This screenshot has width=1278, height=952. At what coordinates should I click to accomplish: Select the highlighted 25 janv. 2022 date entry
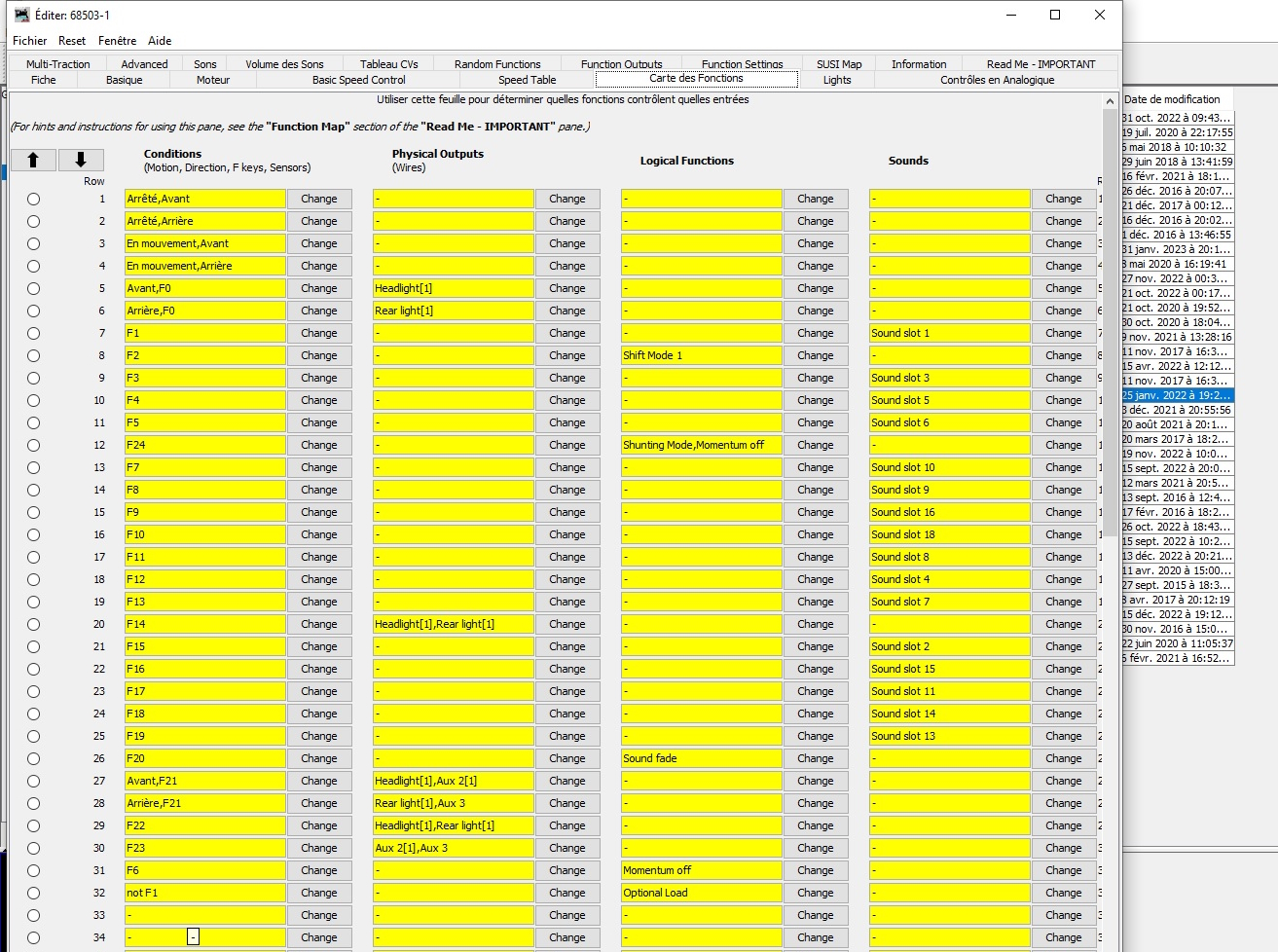pyautogui.click(x=1178, y=395)
